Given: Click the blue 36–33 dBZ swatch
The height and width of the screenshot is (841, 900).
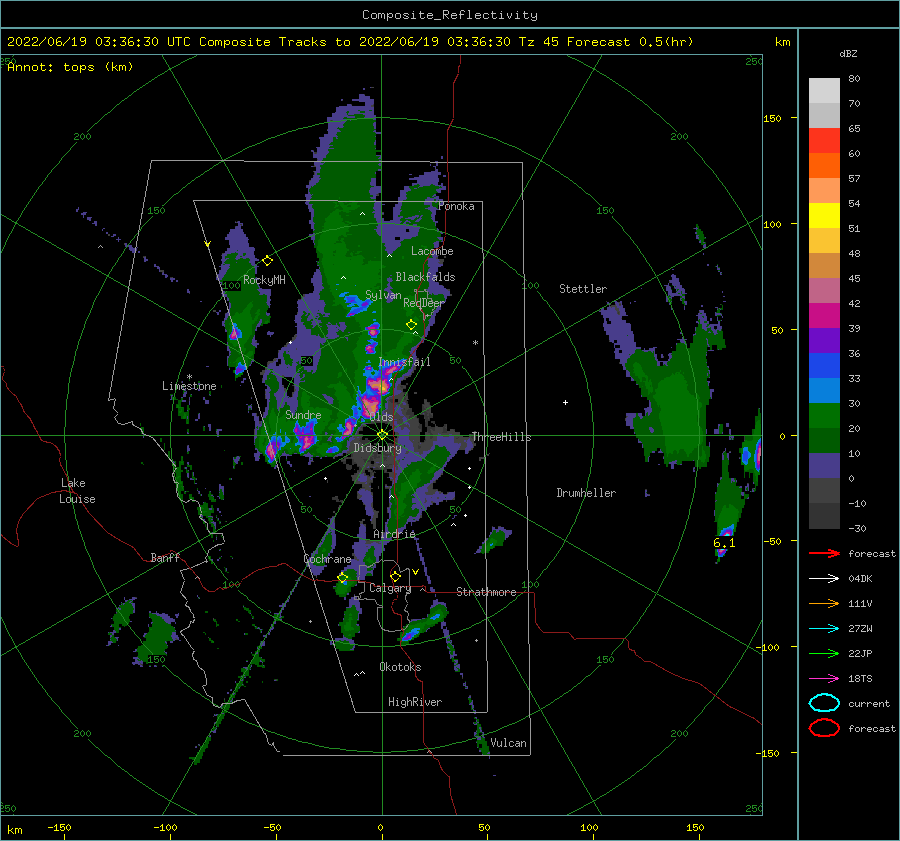Looking at the screenshot, I should (824, 366).
